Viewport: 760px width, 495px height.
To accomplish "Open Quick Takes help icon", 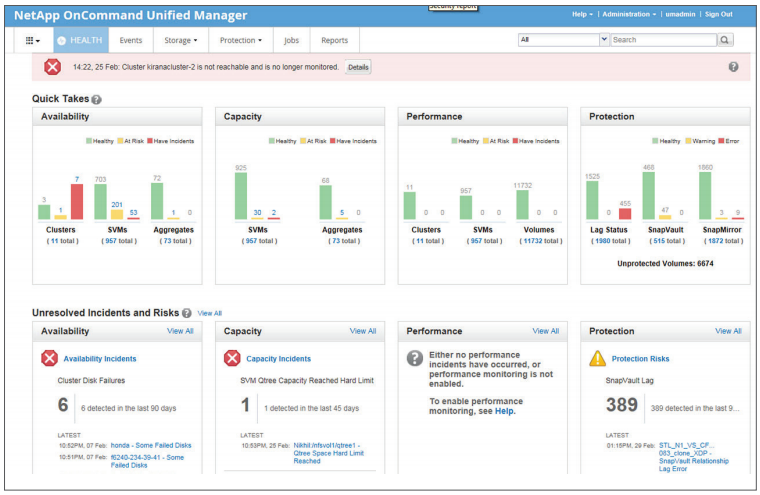I will [x=96, y=99].
